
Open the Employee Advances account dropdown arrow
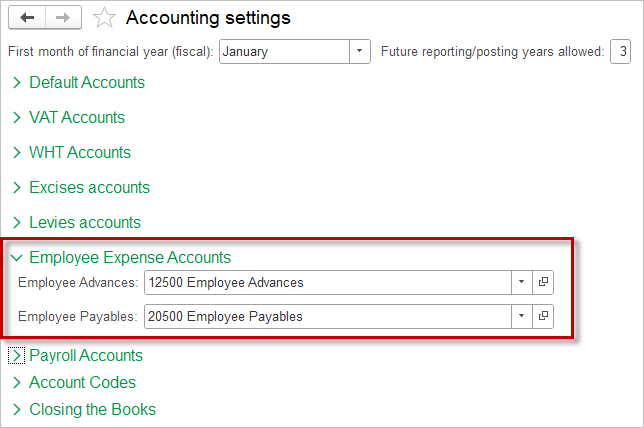click(522, 282)
